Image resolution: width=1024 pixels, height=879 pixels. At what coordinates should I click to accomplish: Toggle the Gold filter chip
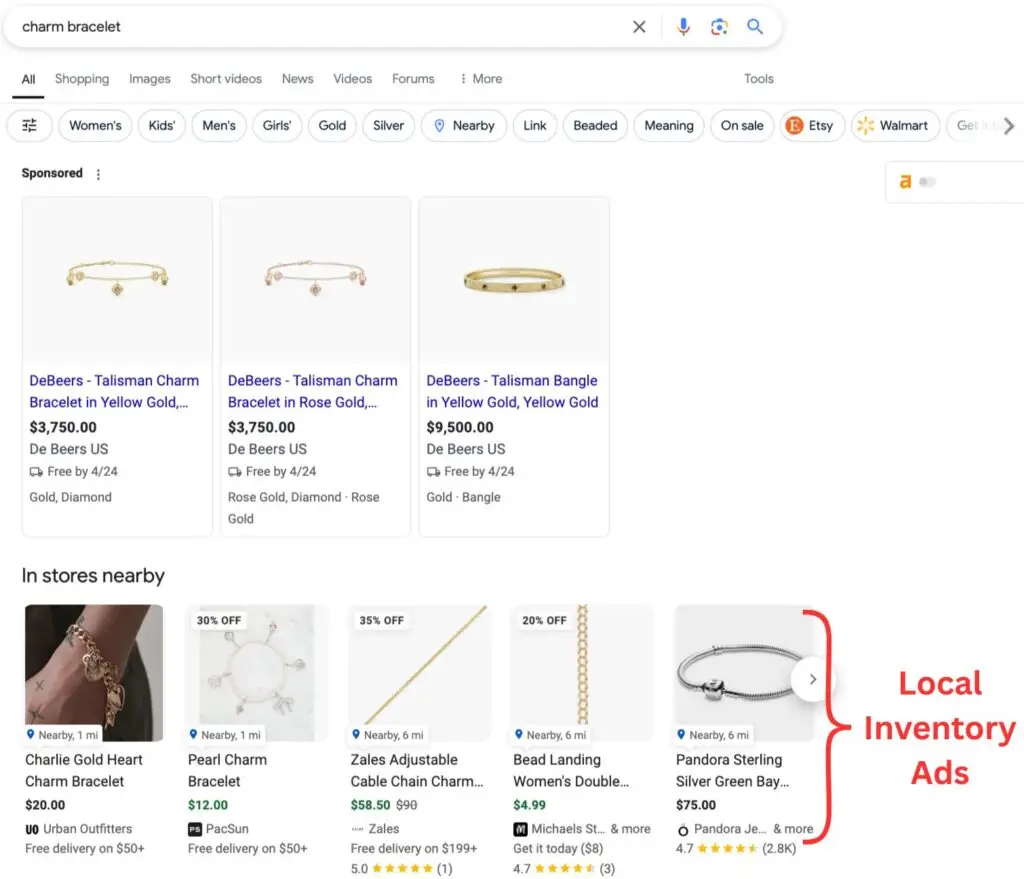[x=332, y=126]
